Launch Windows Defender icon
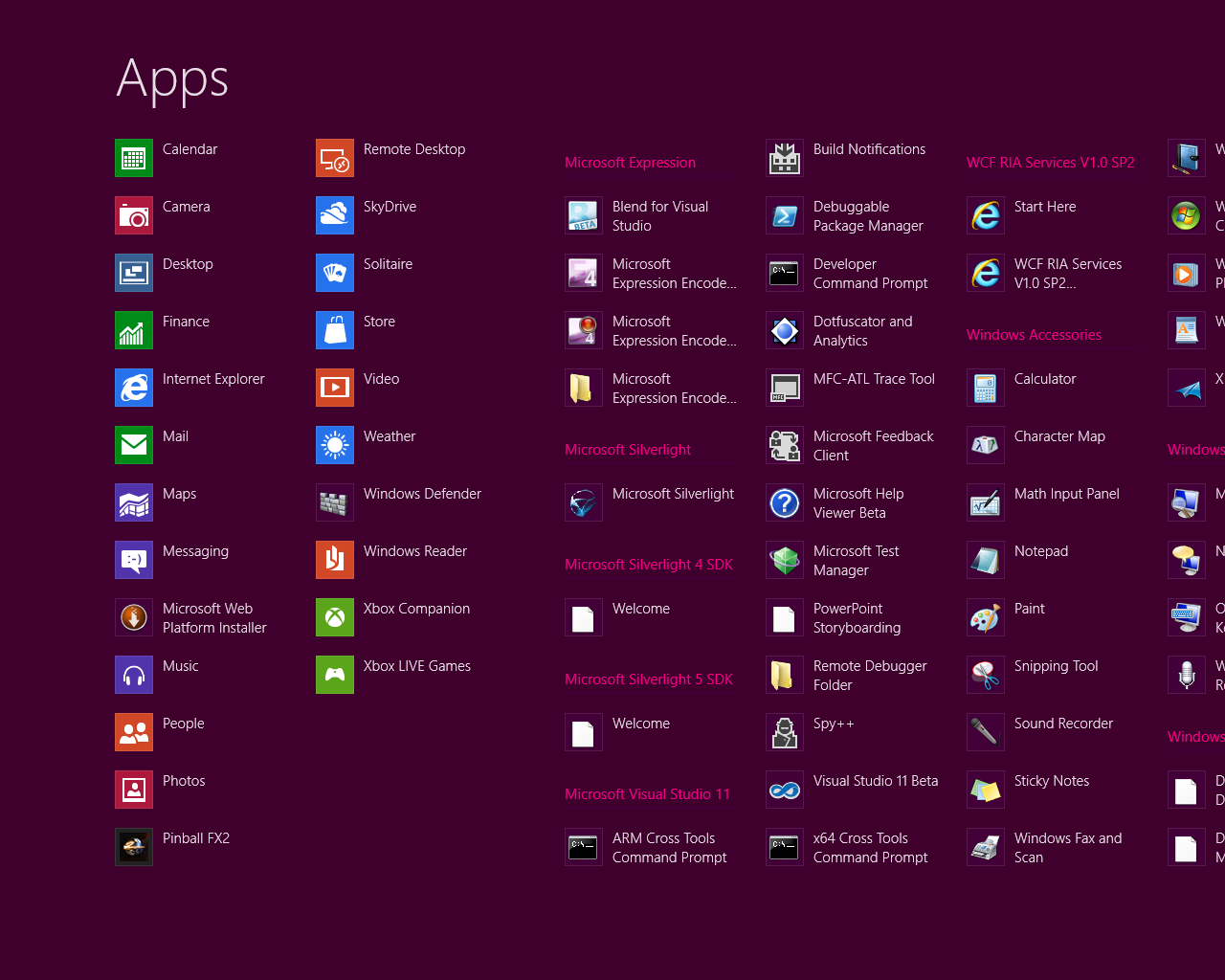The image size is (1225, 980). tap(335, 502)
